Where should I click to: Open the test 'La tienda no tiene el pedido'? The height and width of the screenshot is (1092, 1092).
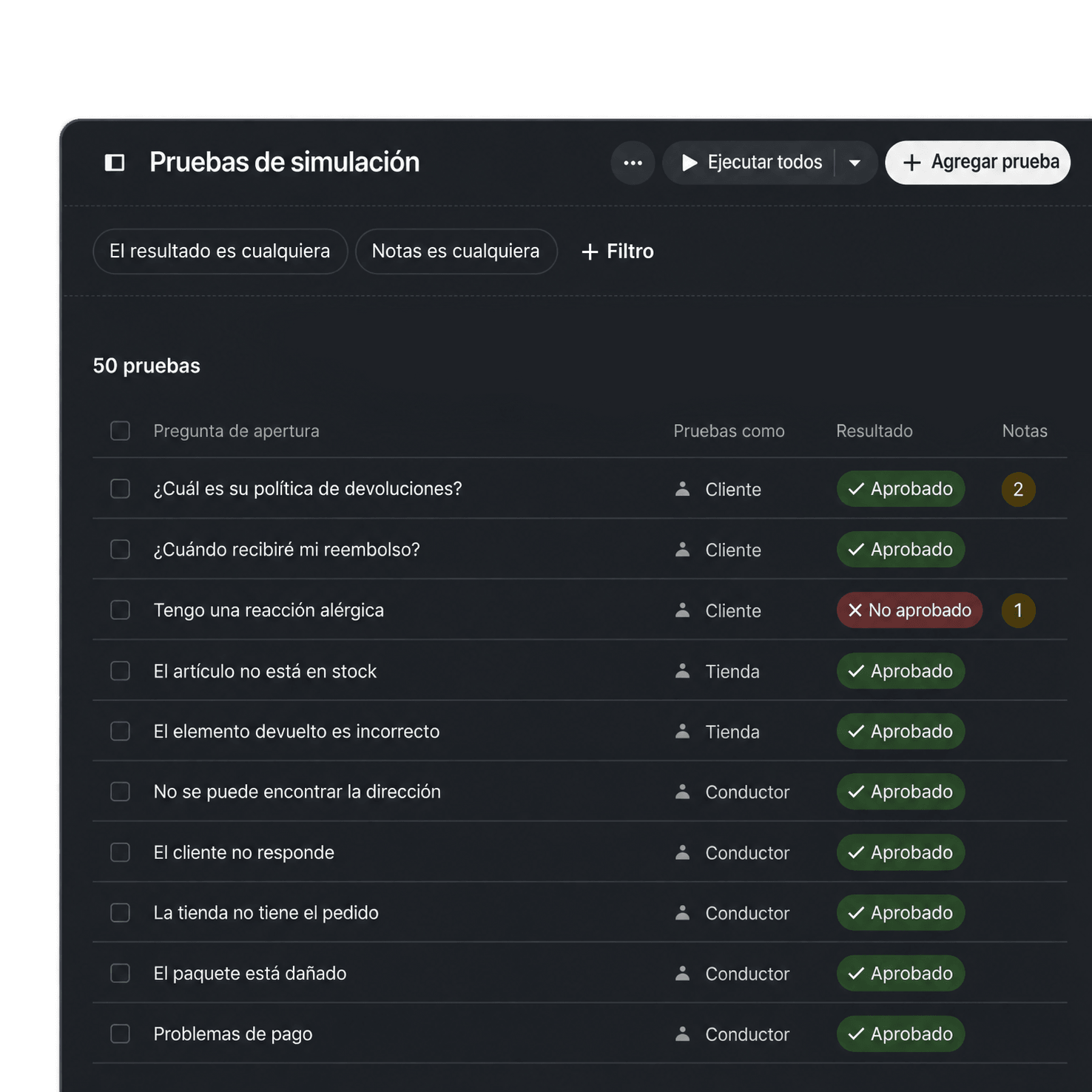click(266, 913)
